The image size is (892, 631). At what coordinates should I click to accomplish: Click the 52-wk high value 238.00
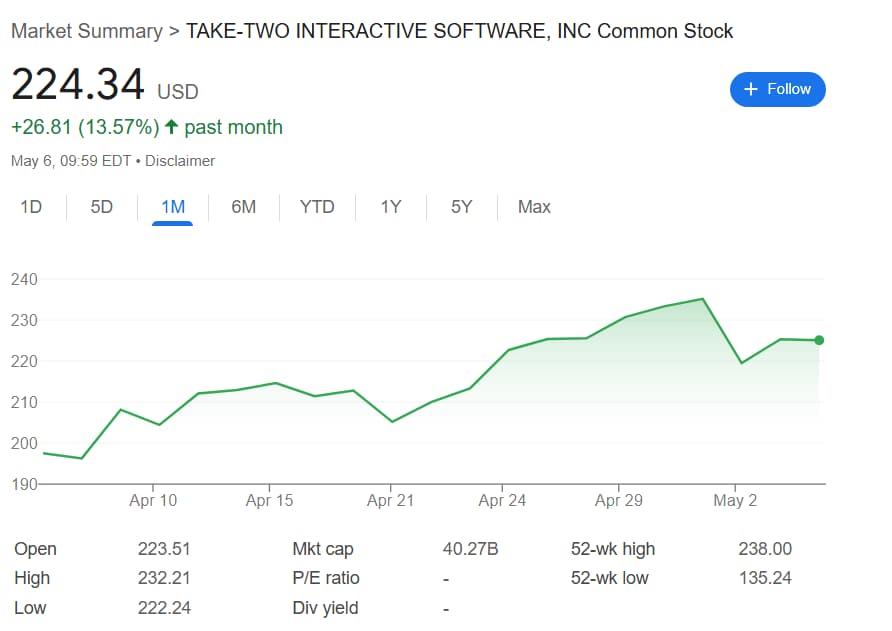click(765, 549)
